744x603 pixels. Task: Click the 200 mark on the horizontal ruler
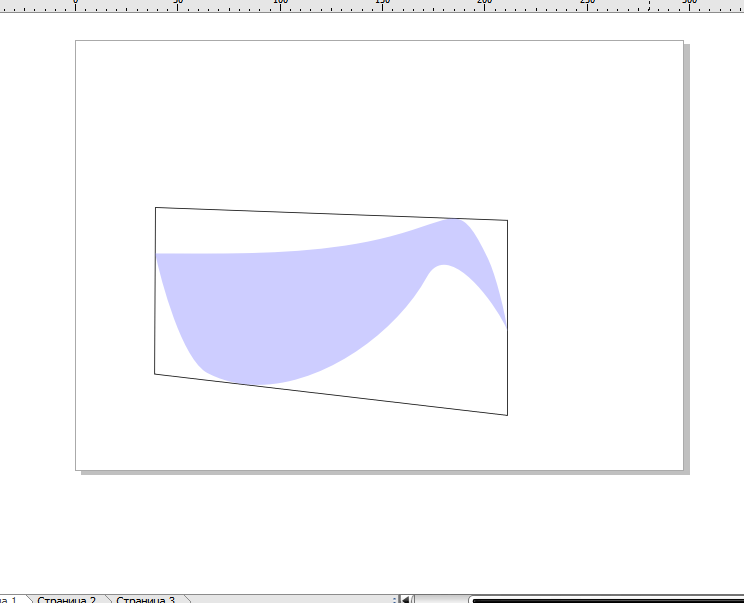pos(484,5)
